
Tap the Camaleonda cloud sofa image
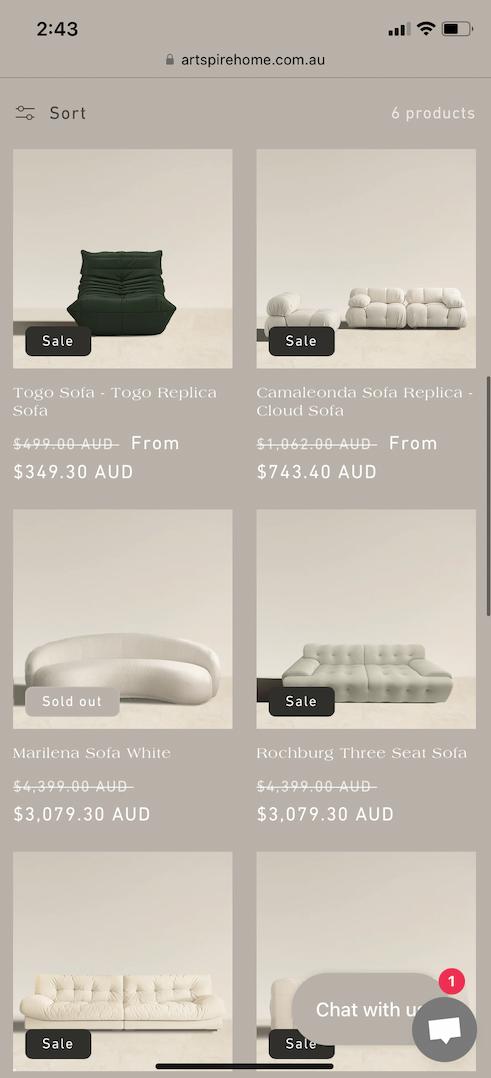click(x=366, y=258)
